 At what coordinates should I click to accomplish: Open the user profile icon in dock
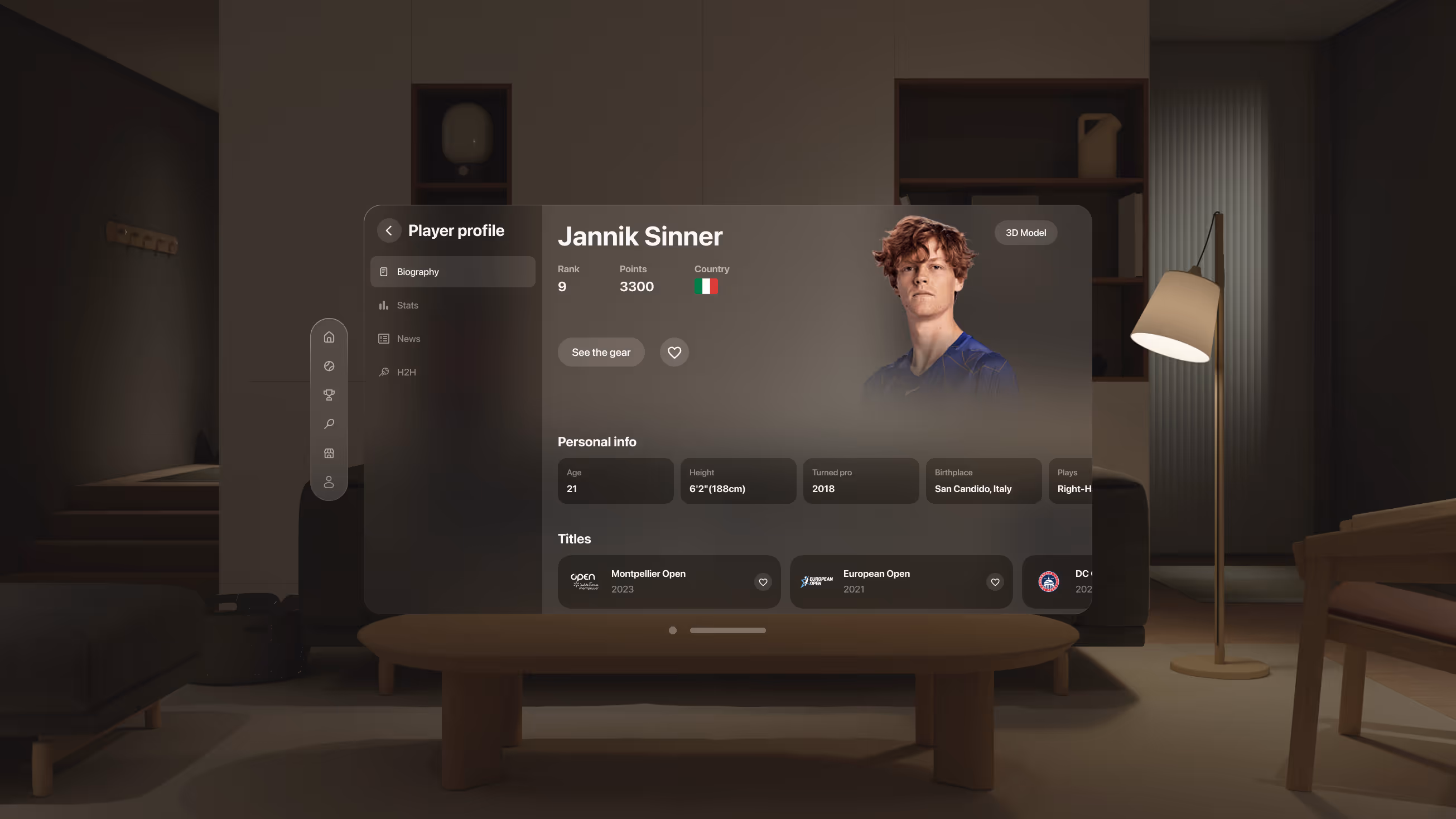(329, 482)
